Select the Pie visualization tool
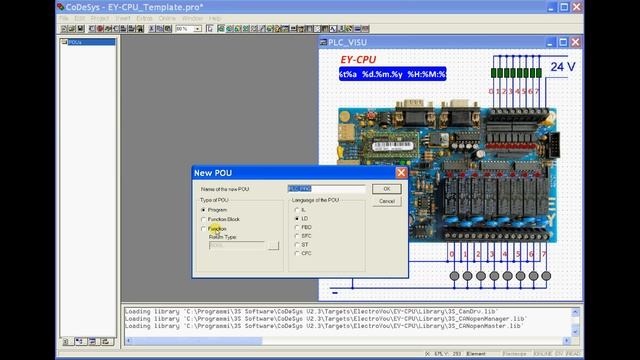 click(x=270, y=29)
